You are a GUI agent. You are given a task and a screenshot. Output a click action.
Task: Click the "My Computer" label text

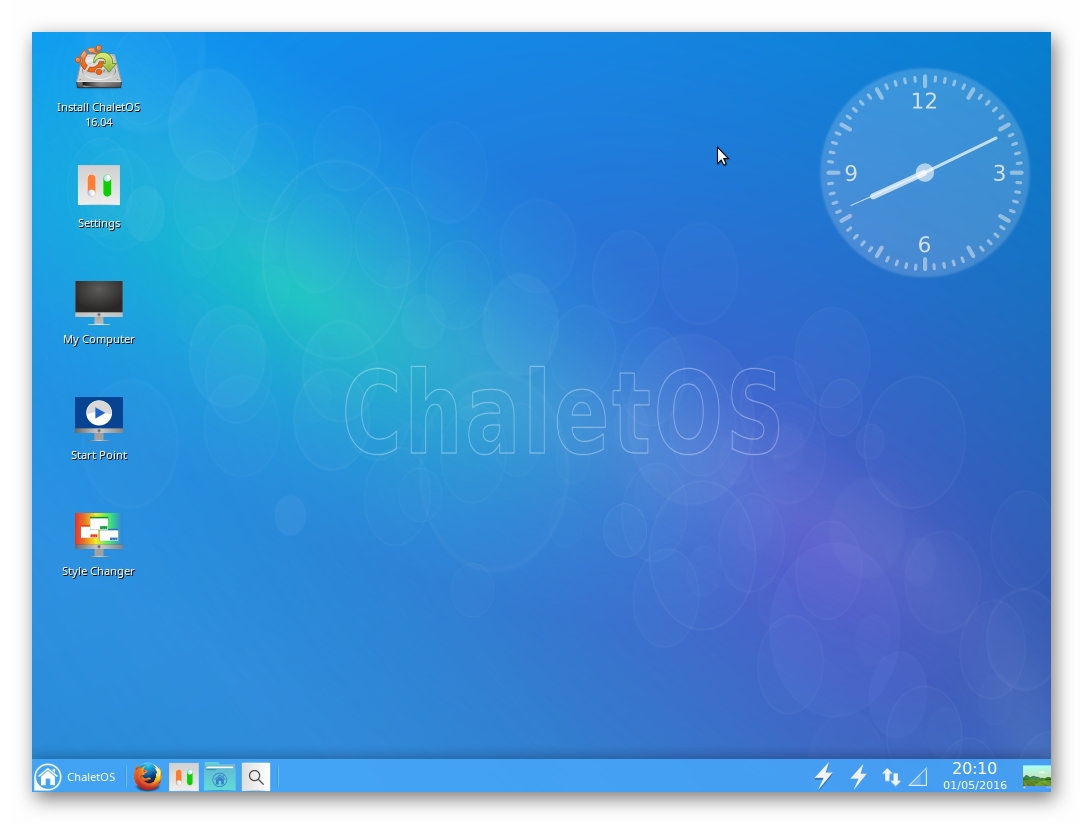pyautogui.click(x=99, y=339)
